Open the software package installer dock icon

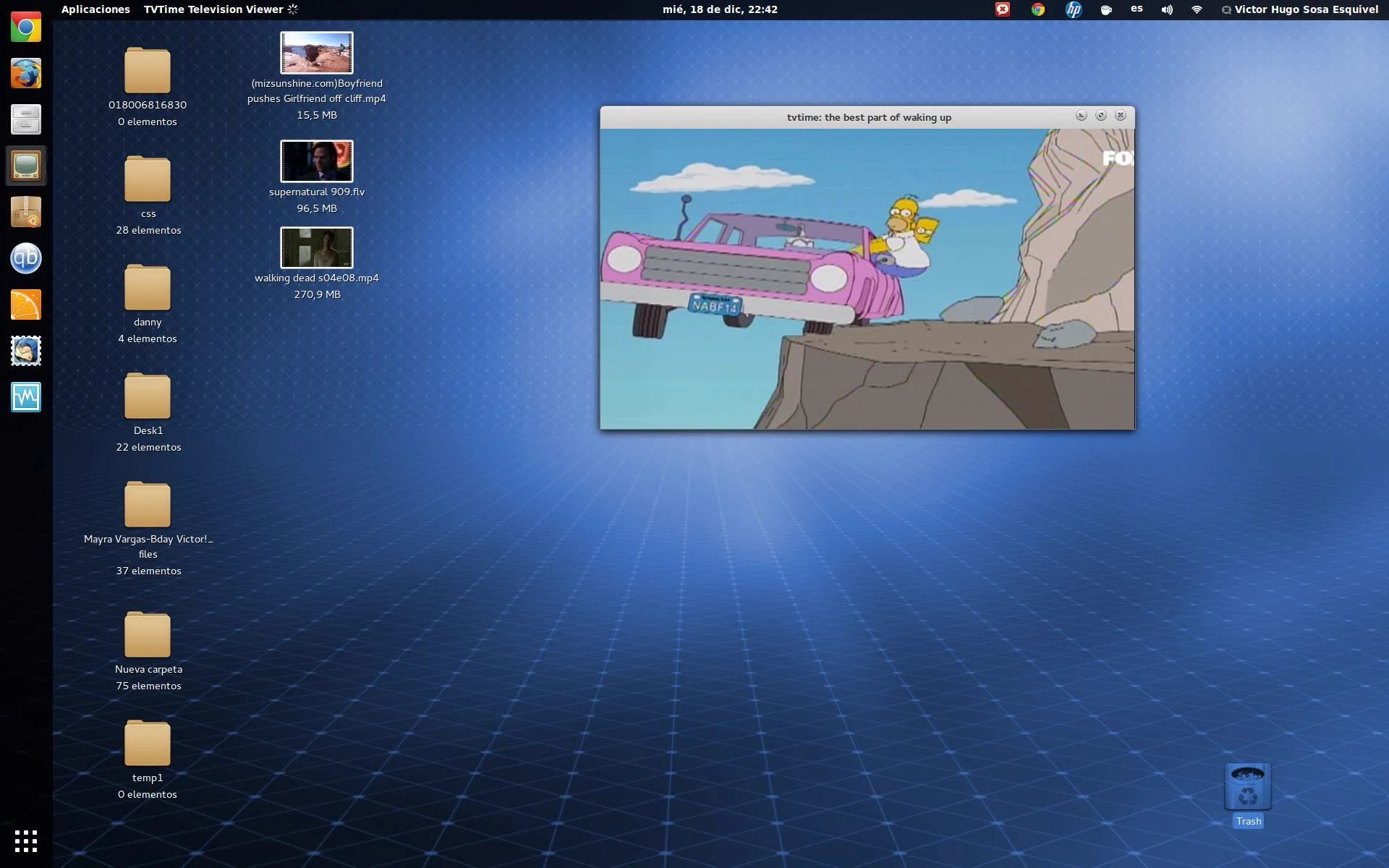pyautogui.click(x=26, y=213)
